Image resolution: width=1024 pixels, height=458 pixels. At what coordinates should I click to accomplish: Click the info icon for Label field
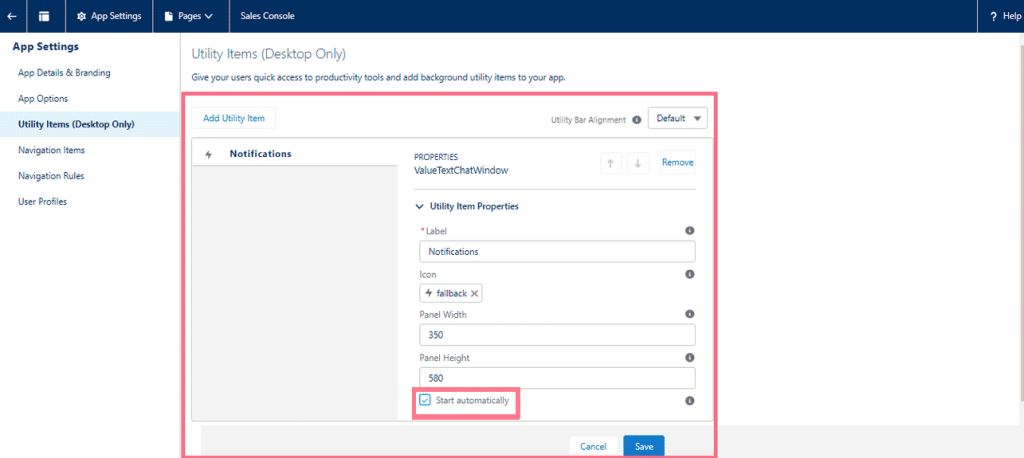[x=689, y=231]
